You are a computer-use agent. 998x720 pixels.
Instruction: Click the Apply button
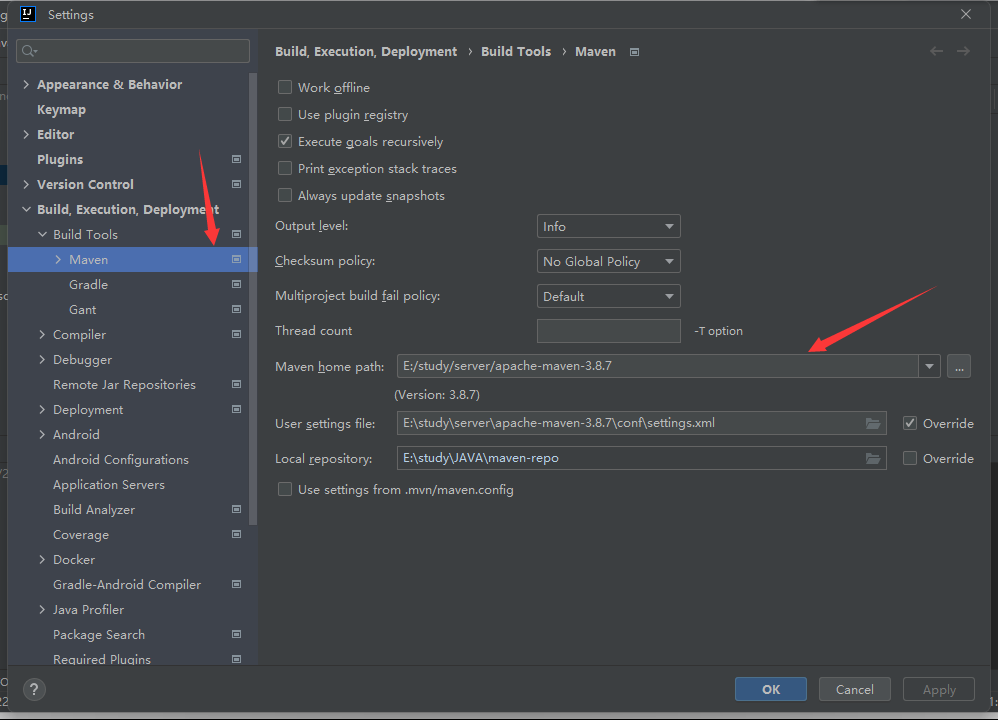click(x=939, y=689)
